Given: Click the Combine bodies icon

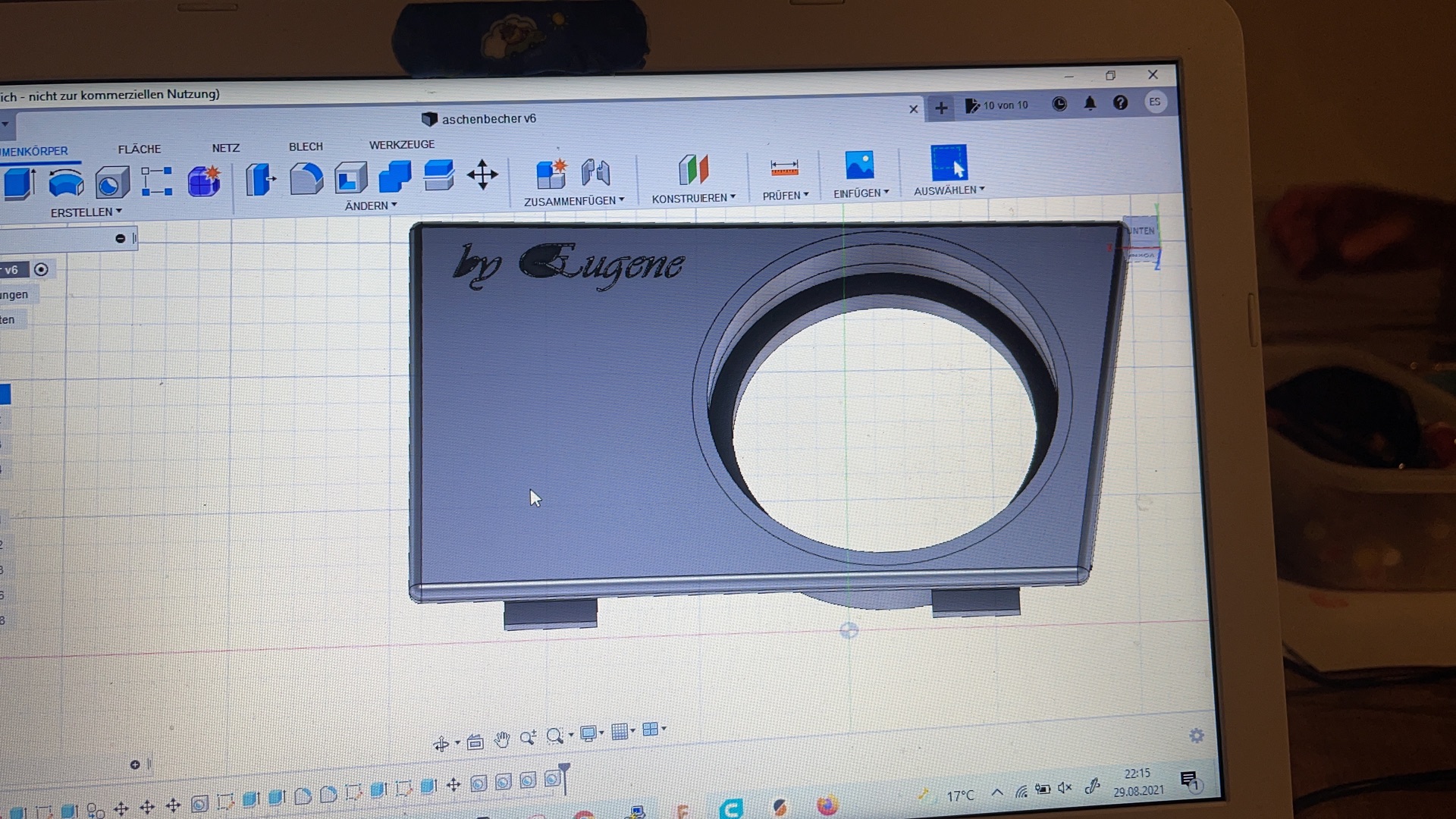Looking at the screenshot, I should tap(394, 177).
